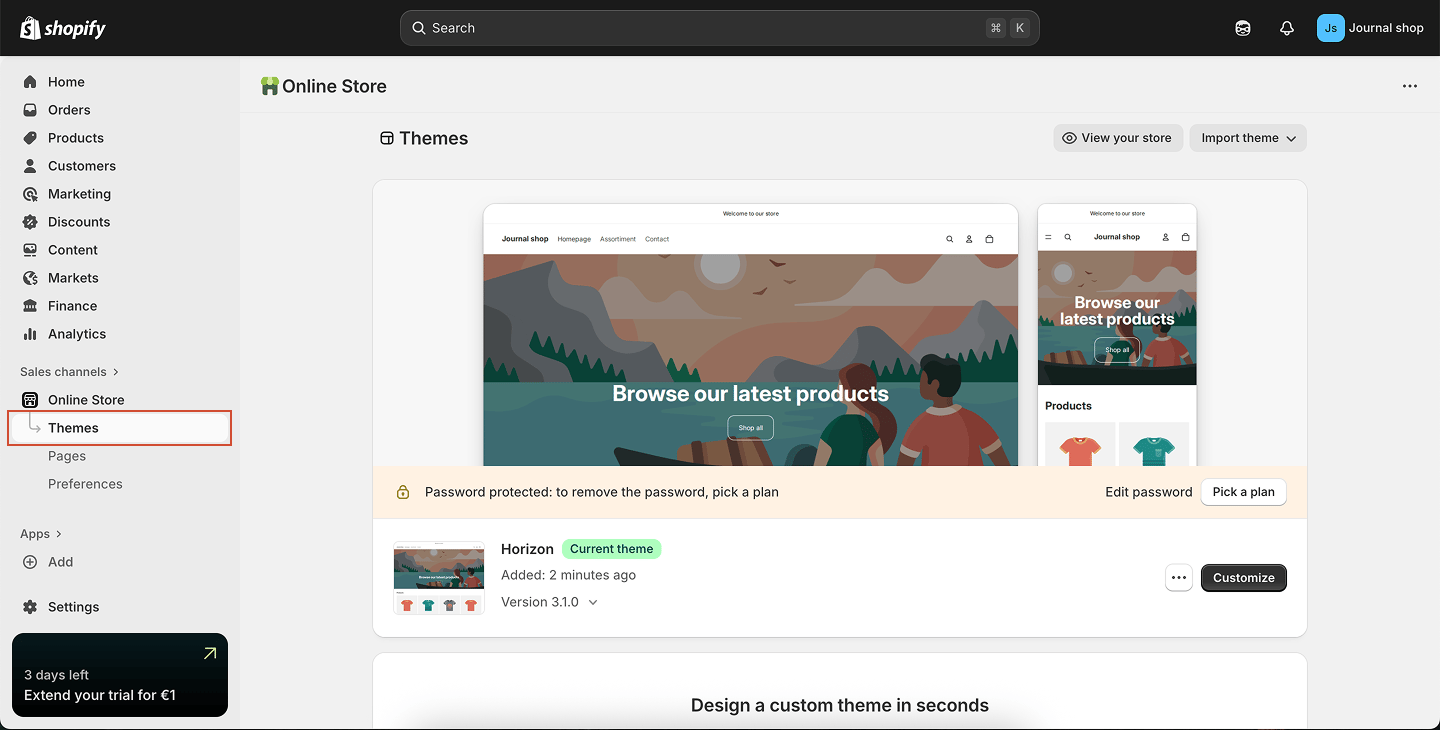Click 'Design a custom theme in seconds' heading

click(840, 705)
